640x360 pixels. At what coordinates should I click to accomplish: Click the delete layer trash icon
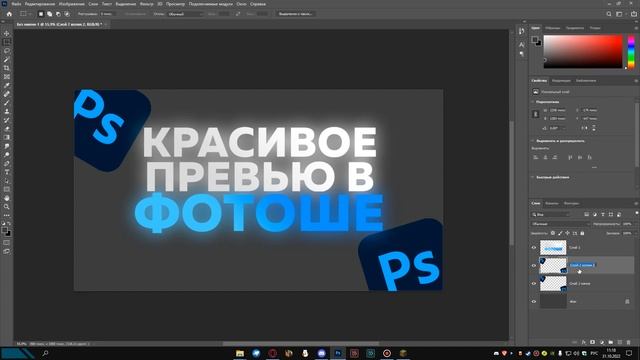pyautogui.click(x=629, y=342)
